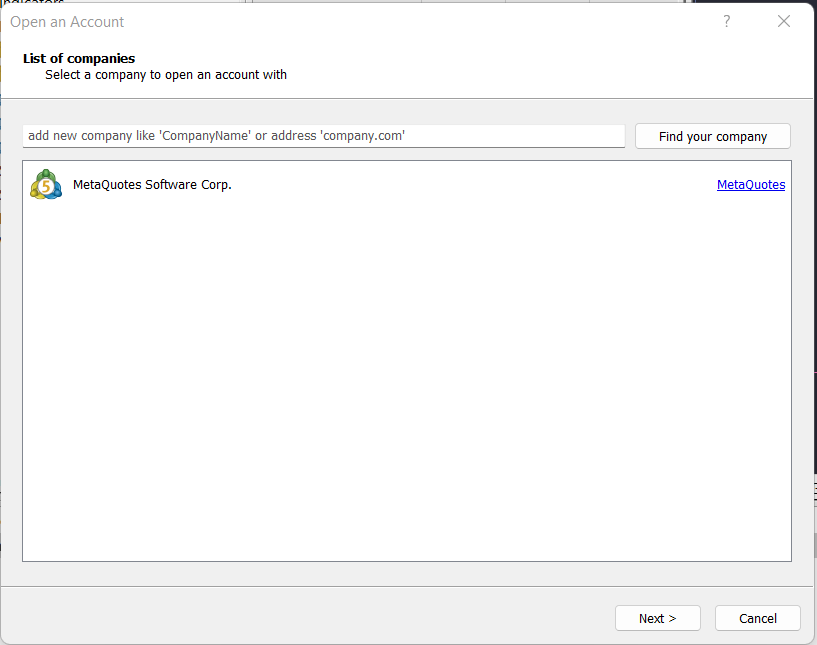Click the Find your company button
817x645 pixels.
(x=713, y=137)
